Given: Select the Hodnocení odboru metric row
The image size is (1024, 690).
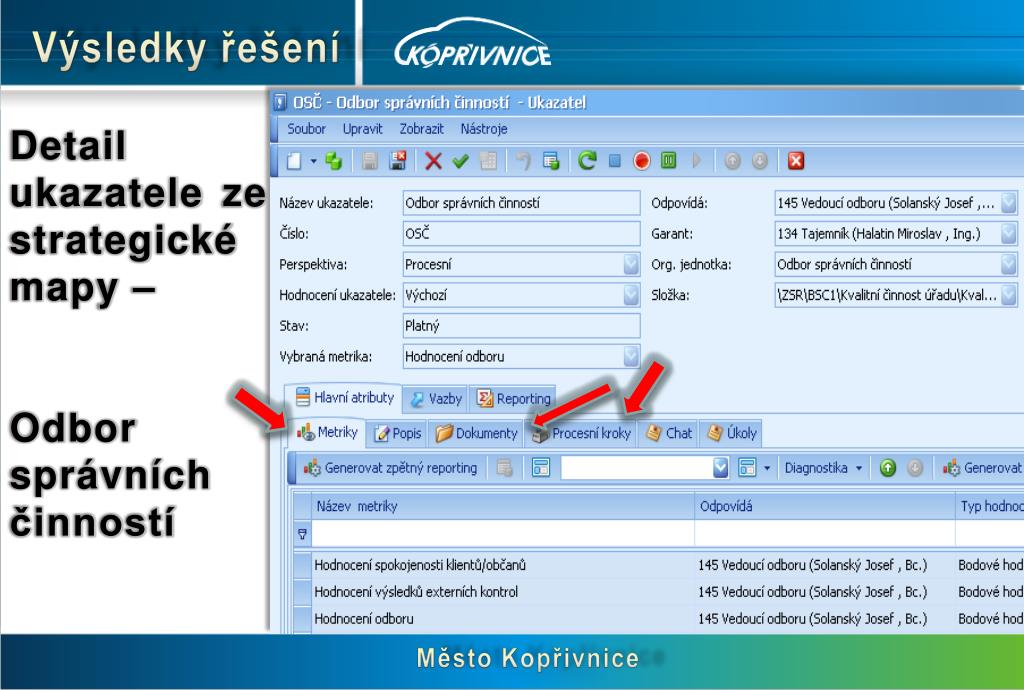Looking at the screenshot, I should click(x=658, y=618).
